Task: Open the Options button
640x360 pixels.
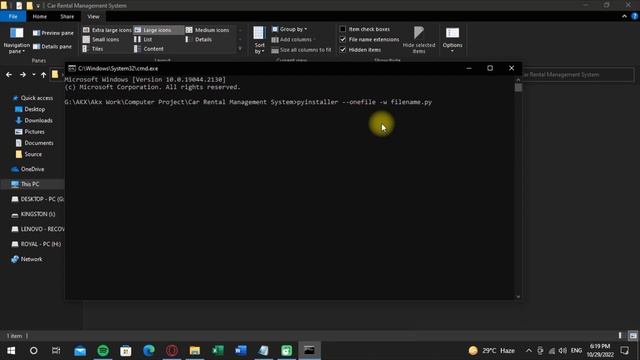Action: click(452, 40)
